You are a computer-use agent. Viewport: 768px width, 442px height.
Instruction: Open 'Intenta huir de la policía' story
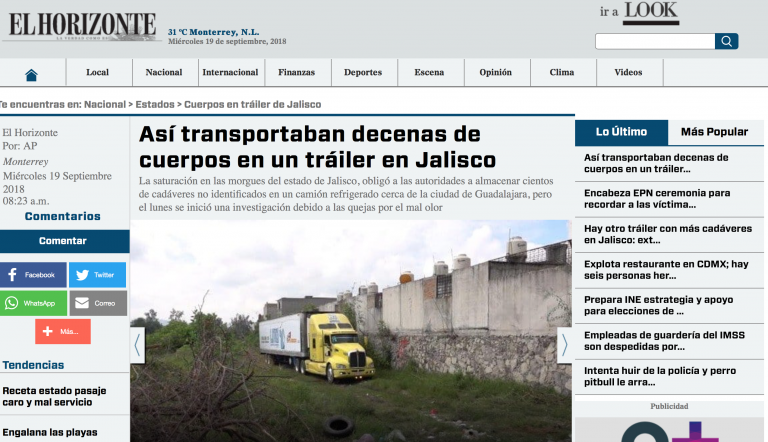pyautogui.click(x=660, y=376)
